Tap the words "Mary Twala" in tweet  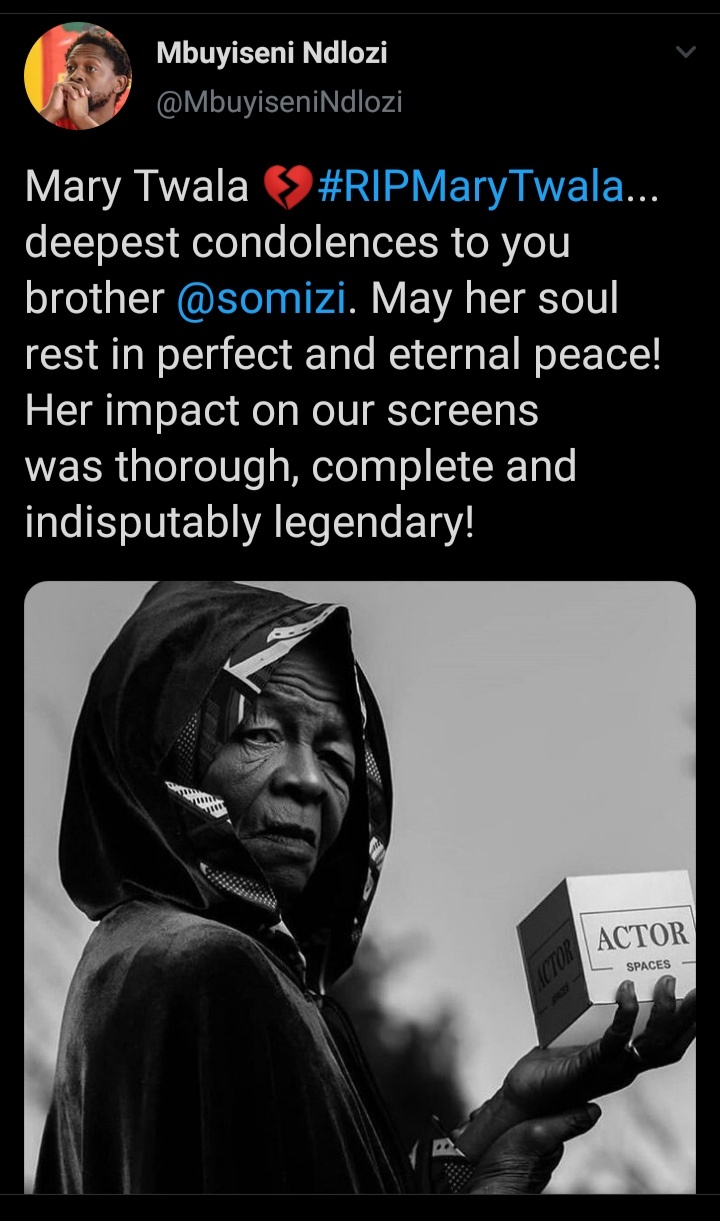(137, 187)
